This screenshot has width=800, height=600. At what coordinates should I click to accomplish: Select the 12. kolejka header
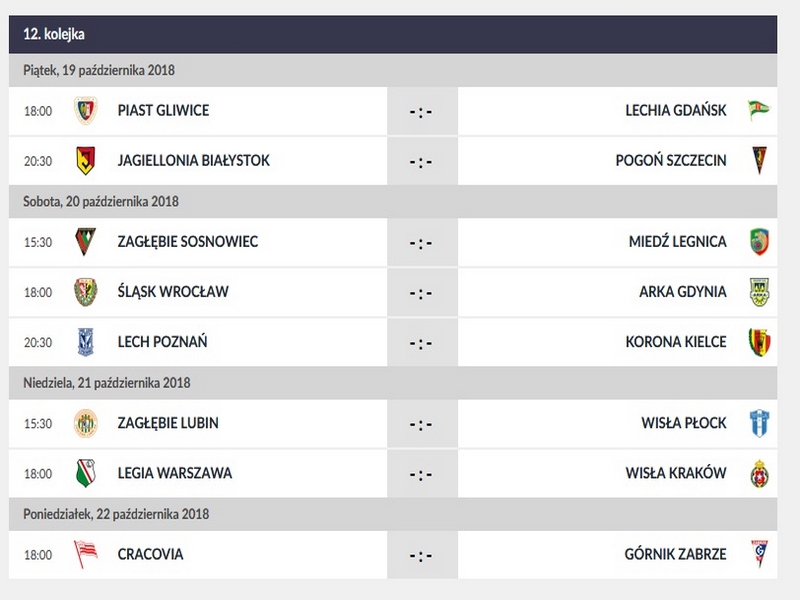click(54, 34)
